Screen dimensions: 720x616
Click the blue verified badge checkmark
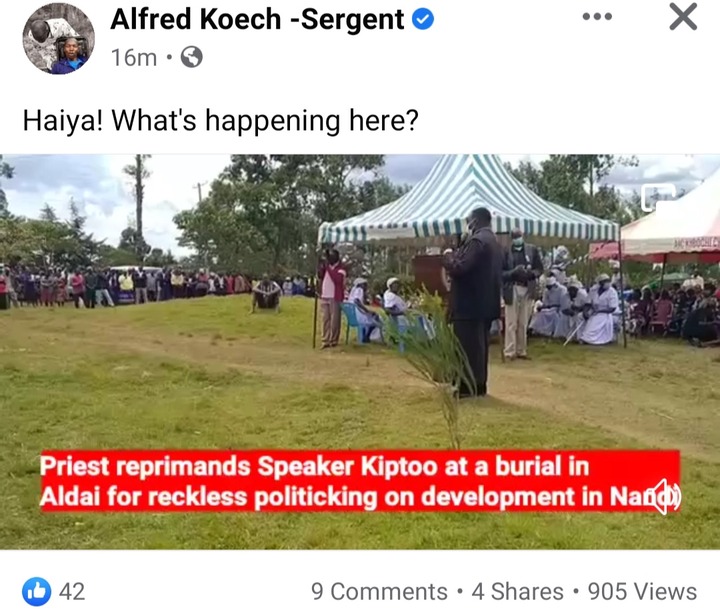[x=422, y=19]
